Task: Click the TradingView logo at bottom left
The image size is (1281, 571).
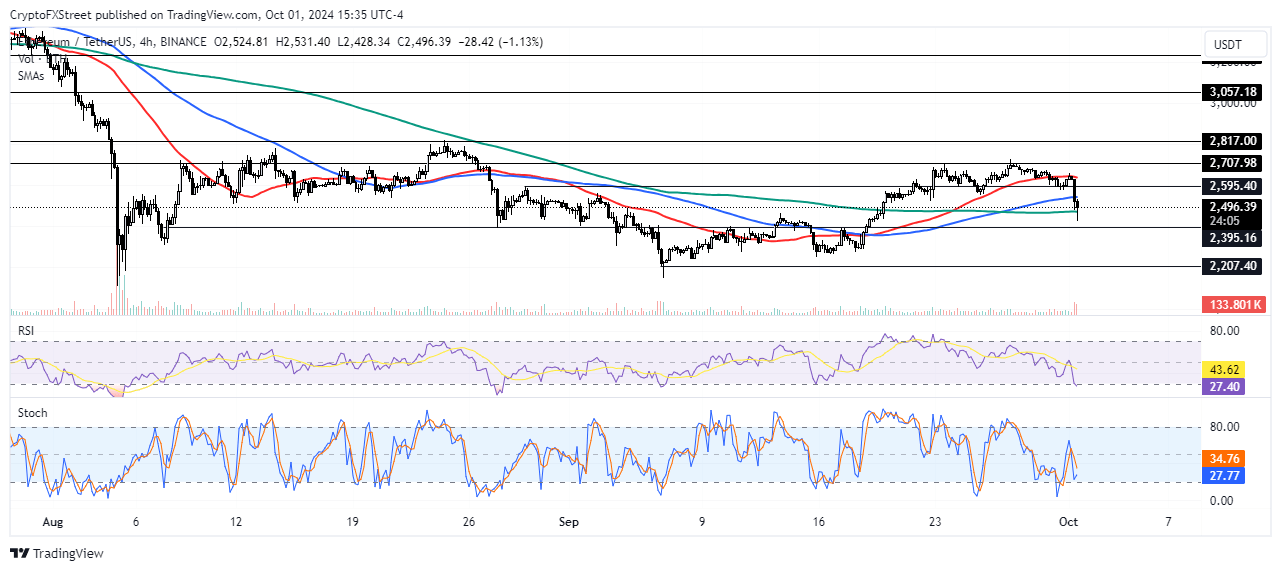Action: click(x=57, y=553)
